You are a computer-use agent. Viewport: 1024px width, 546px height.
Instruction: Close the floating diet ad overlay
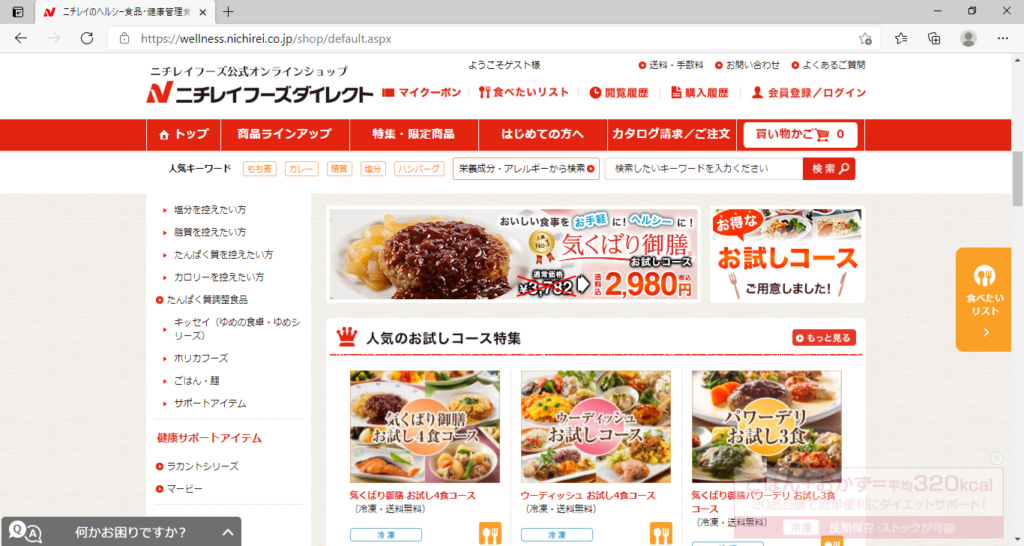[997, 458]
